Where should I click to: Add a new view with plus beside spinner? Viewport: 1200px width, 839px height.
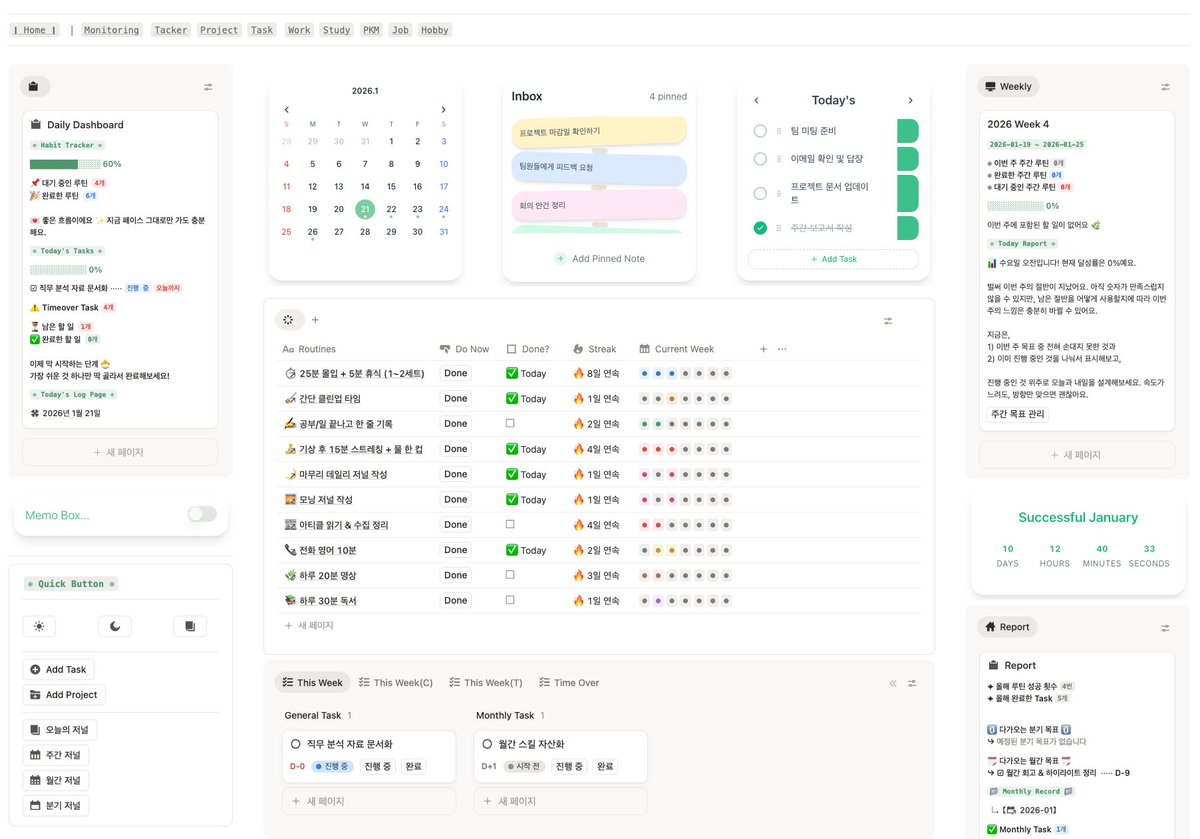coord(315,320)
